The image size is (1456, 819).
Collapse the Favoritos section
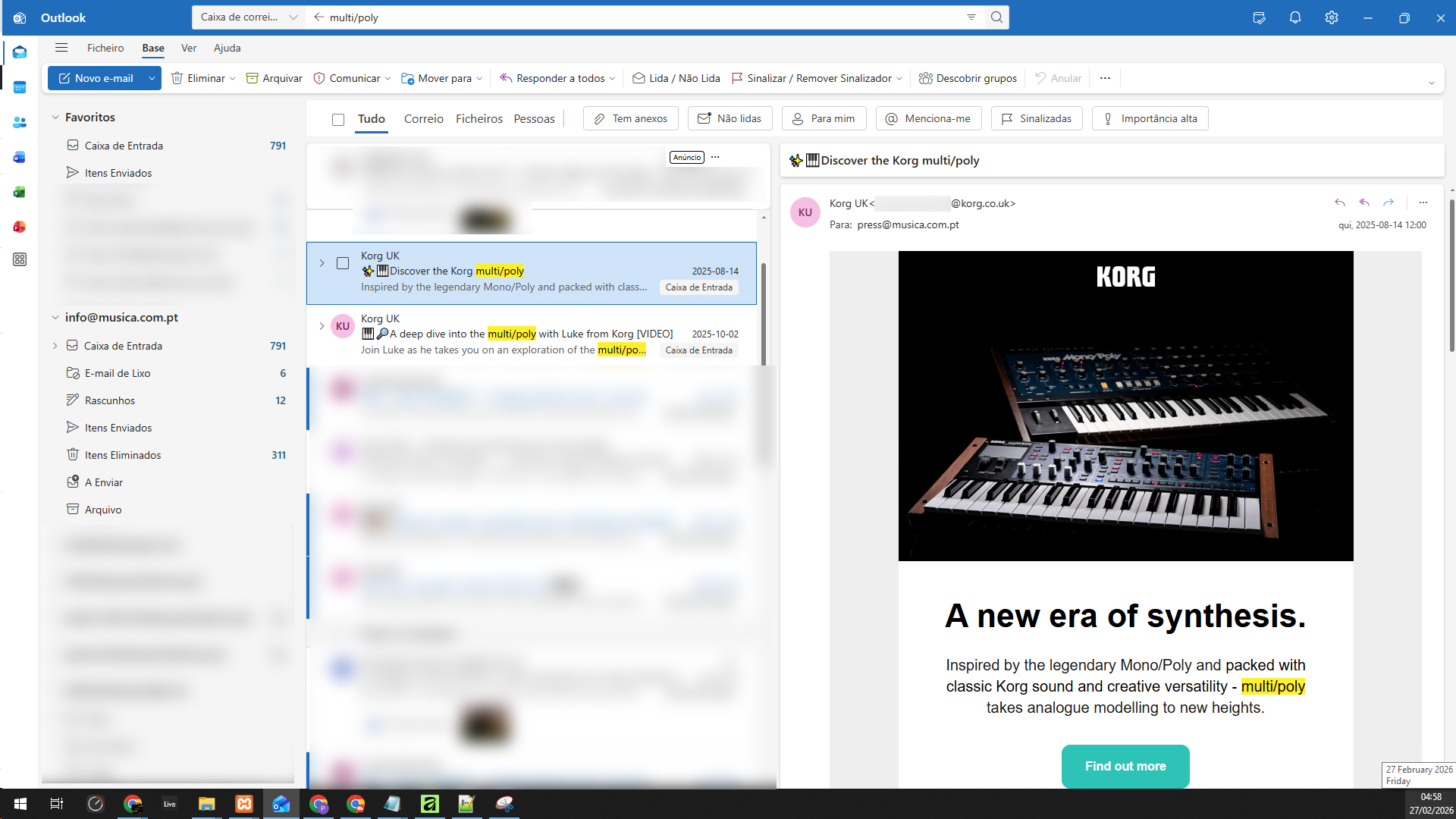tap(55, 118)
